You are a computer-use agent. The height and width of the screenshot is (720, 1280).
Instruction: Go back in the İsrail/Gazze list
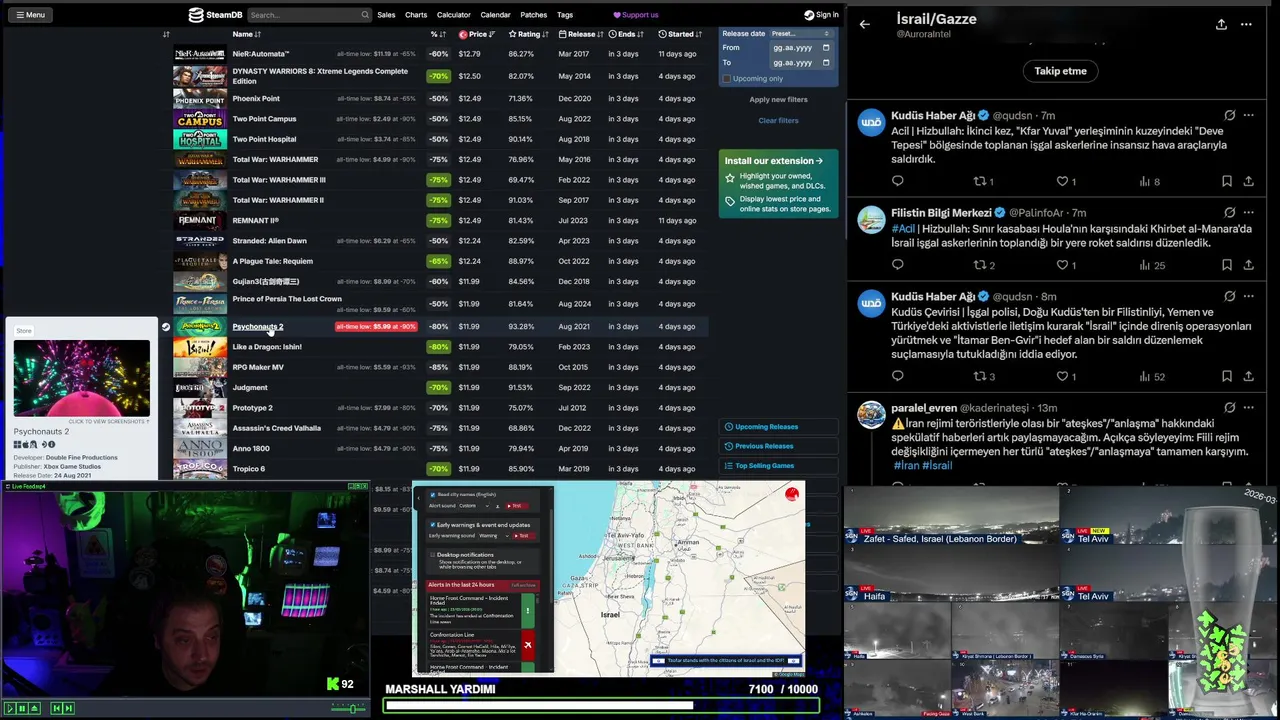click(x=865, y=24)
